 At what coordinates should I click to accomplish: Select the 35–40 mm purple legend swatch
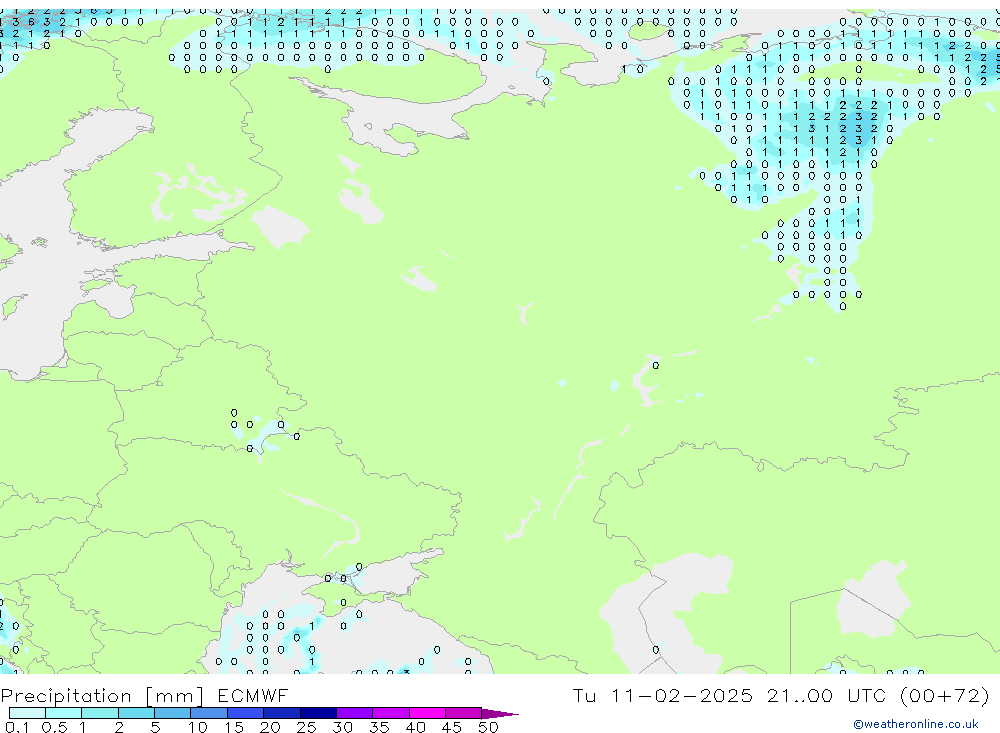390,713
